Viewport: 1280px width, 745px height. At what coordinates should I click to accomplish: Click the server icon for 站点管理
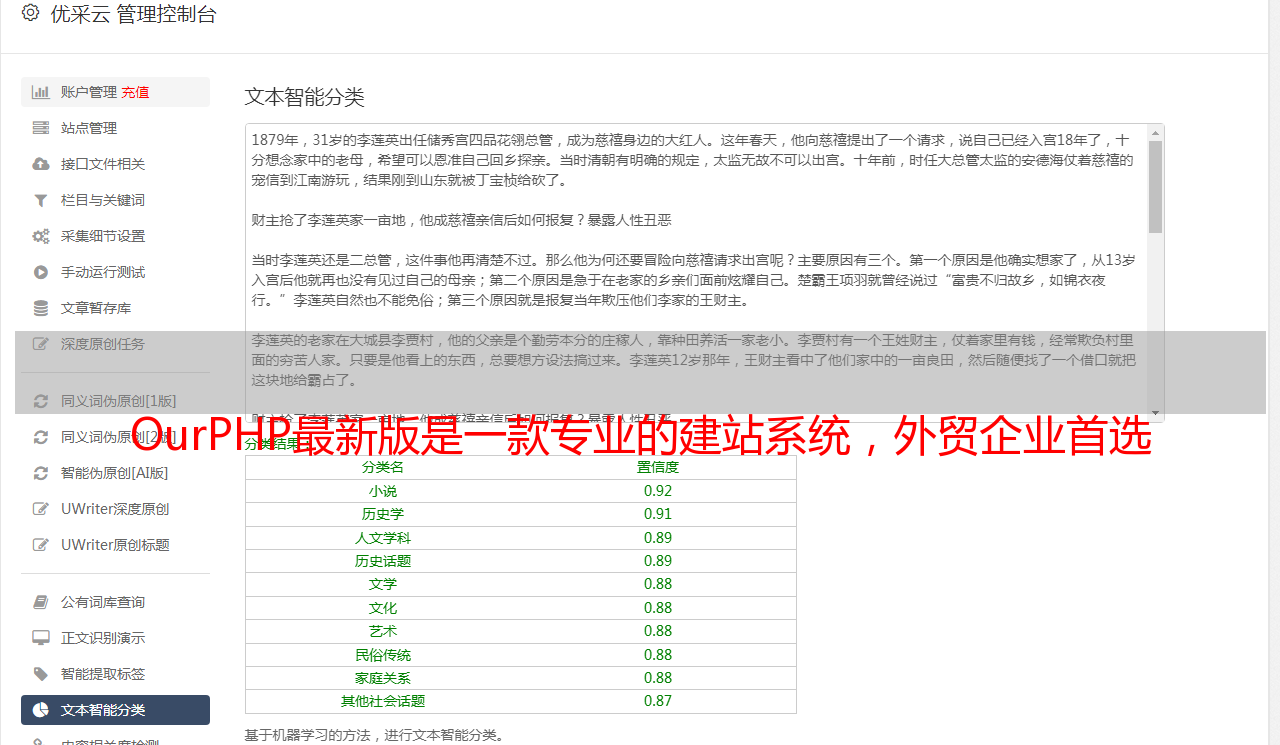[41, 128]
